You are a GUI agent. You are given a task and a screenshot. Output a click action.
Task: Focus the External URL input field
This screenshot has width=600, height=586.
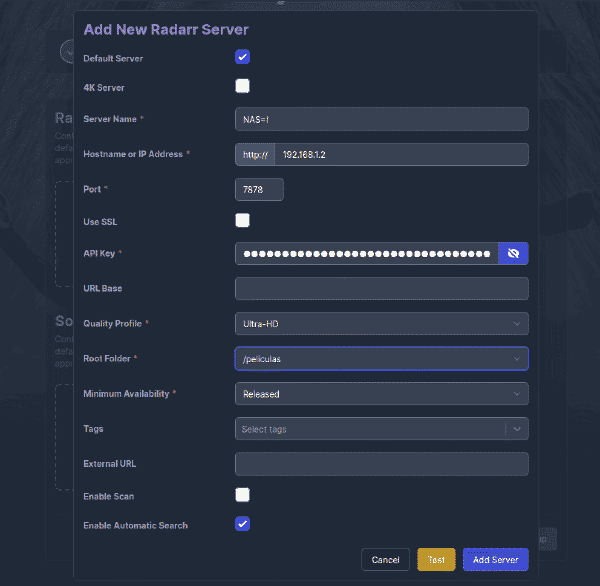click(x=382, y=464)
